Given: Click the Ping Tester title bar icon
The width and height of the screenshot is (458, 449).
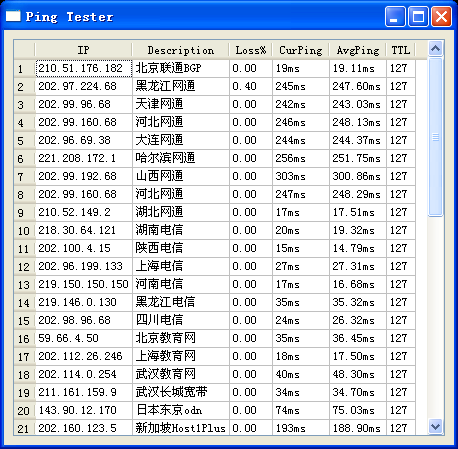Looking at the screenshot, I should (x=13, y=16).
